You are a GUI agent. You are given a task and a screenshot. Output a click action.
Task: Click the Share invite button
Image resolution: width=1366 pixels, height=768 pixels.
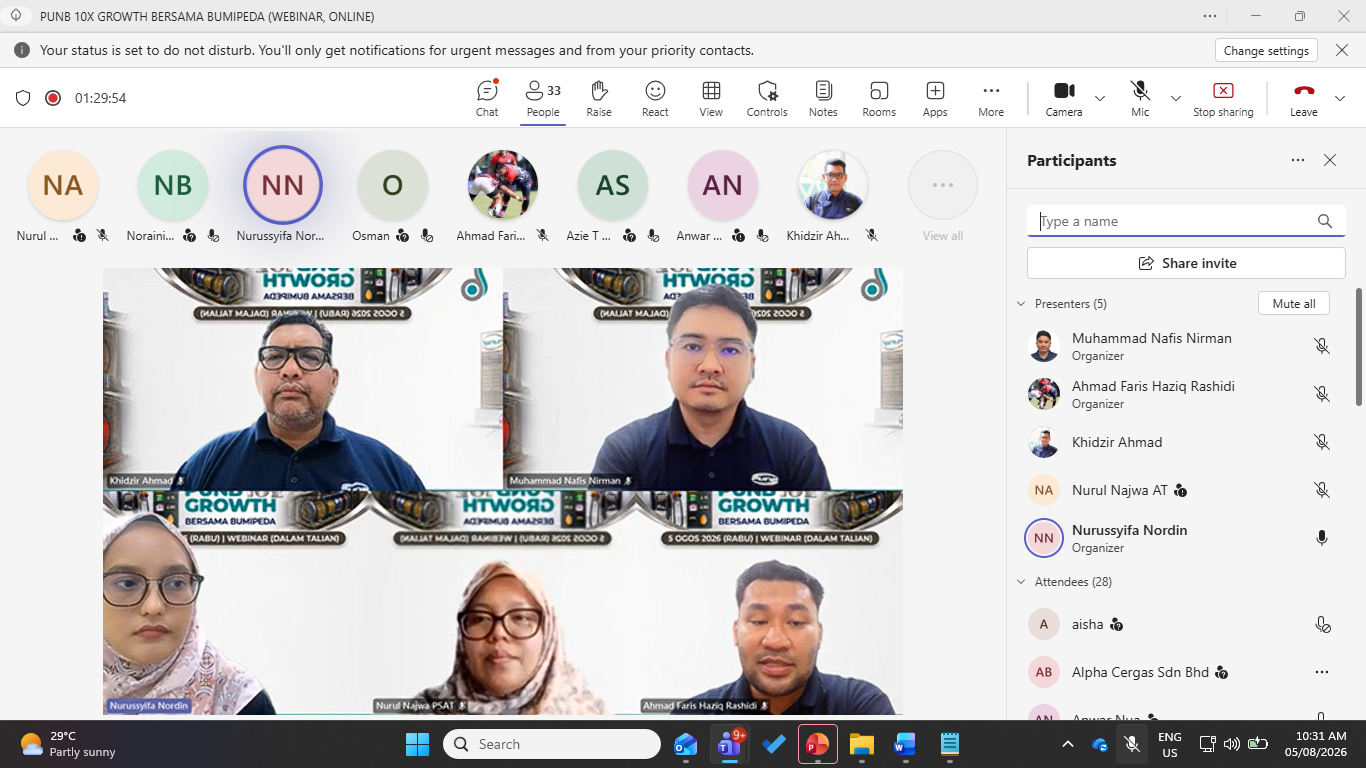pos(1186,263)
